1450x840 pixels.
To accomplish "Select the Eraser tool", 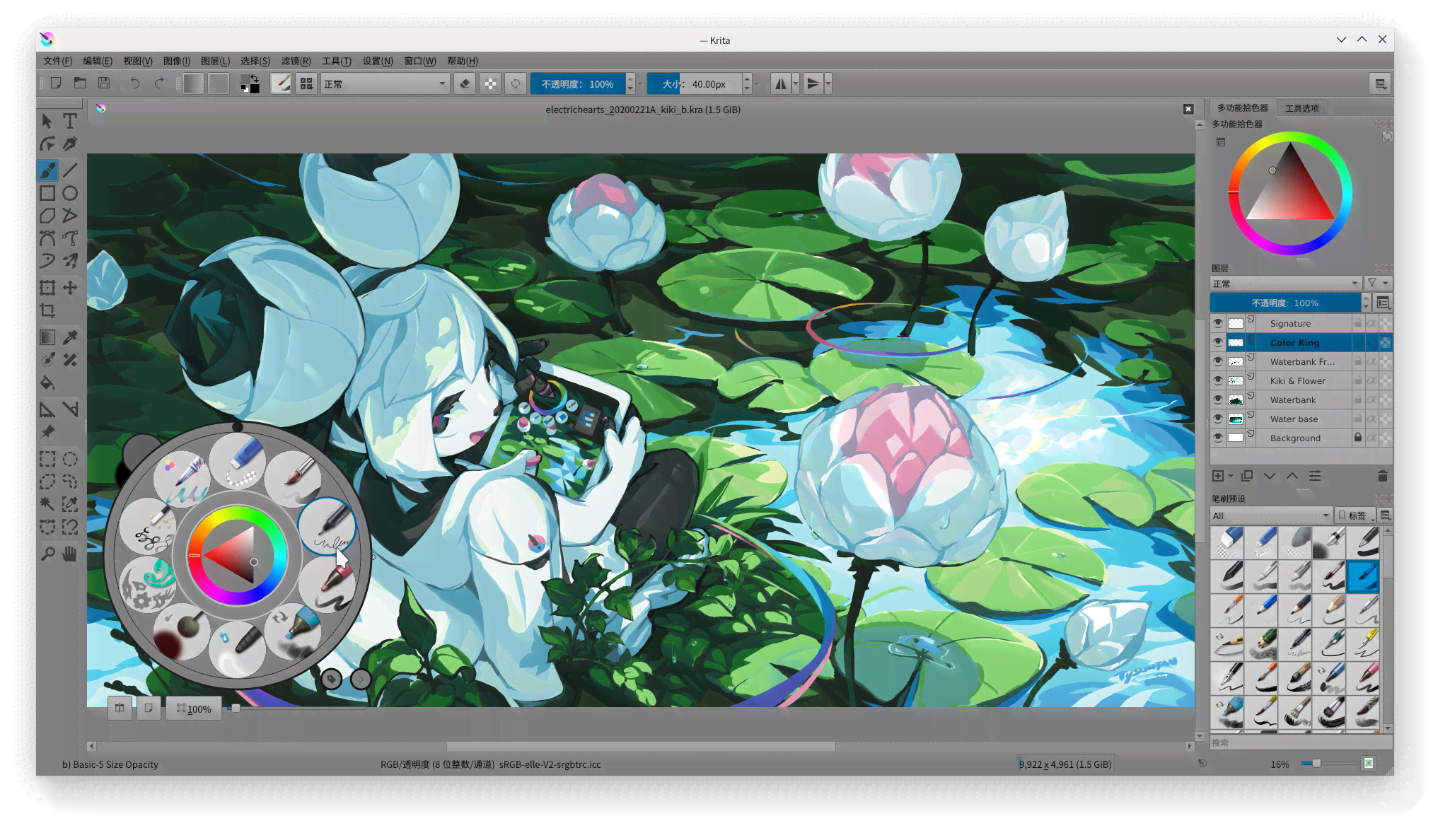I will pyautogui.click(x=464, y=83).
